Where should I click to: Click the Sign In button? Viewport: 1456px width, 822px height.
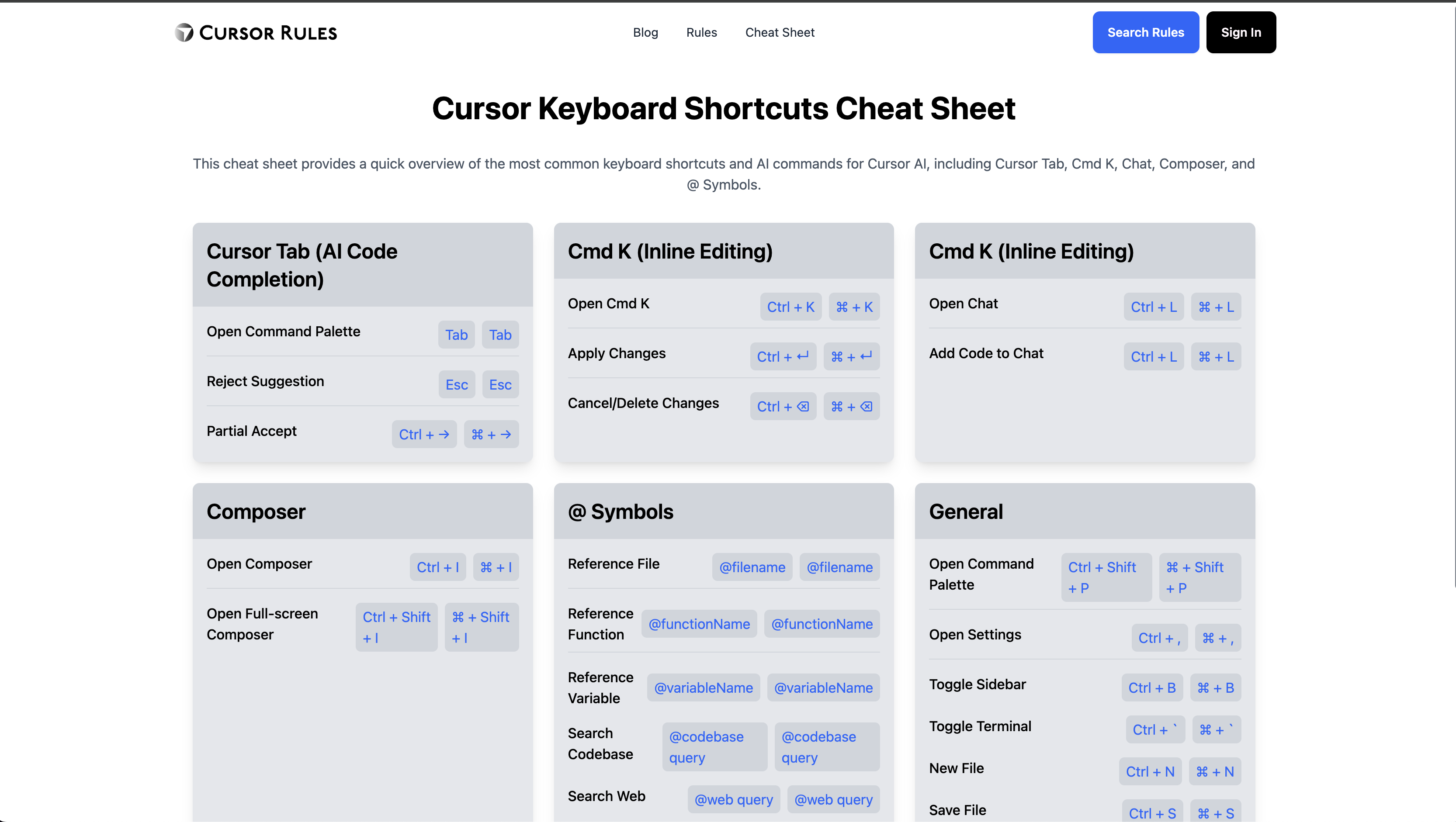[x=1241, y=32]
